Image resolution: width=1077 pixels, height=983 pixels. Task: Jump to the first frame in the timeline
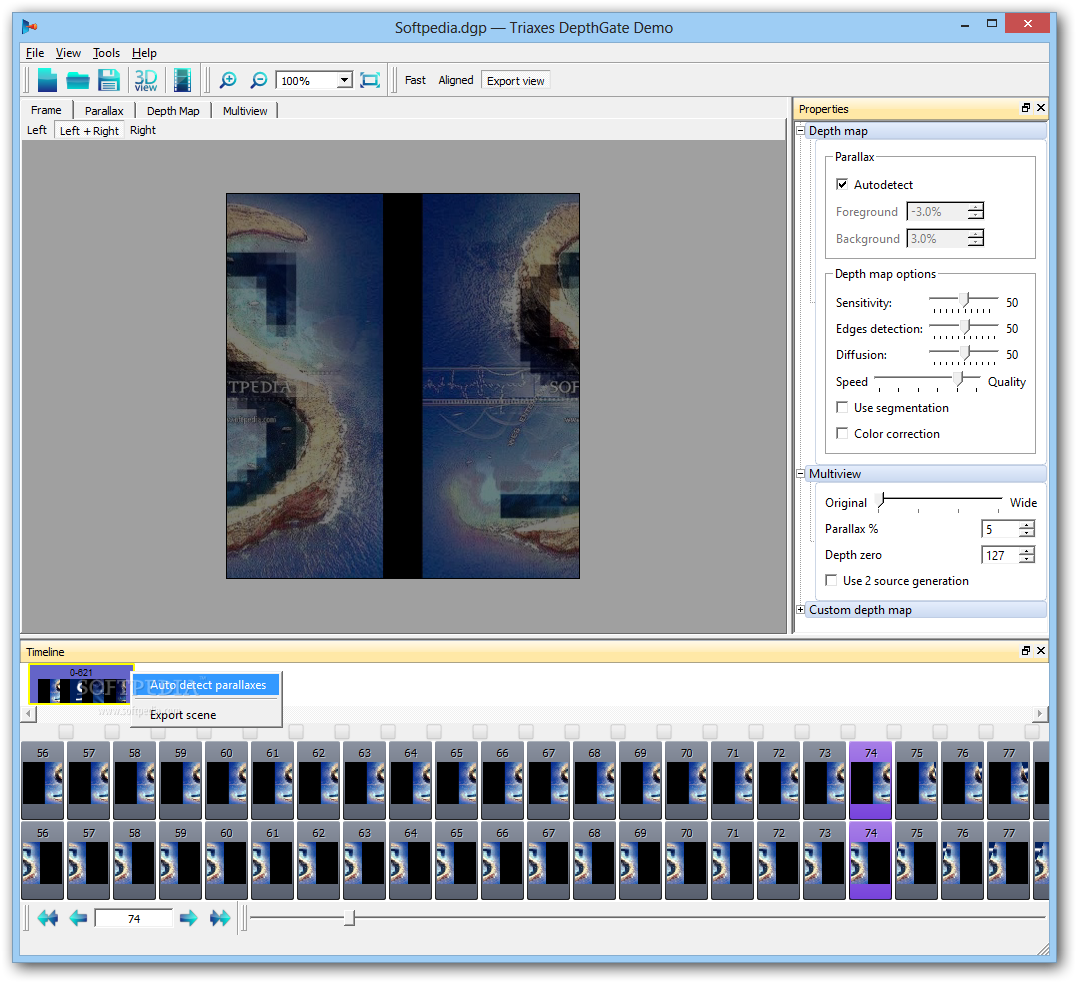point(47,918)
